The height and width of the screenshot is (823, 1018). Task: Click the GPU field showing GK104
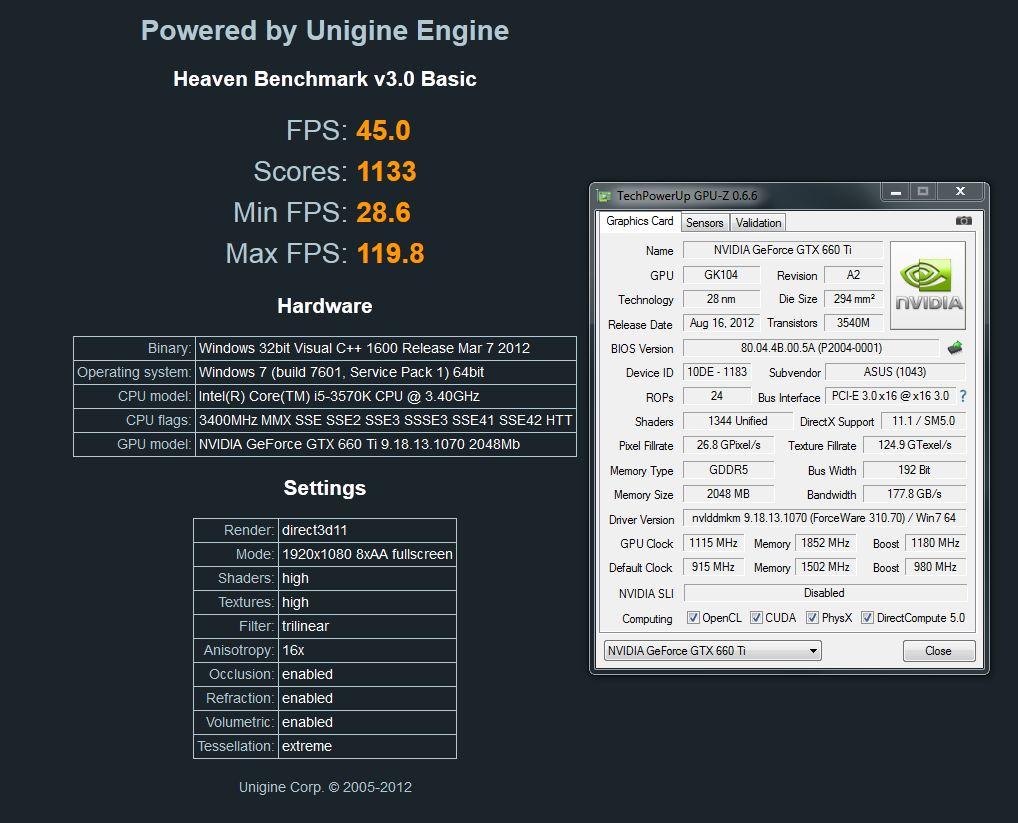pyautogui.click(x=721, y=275)
